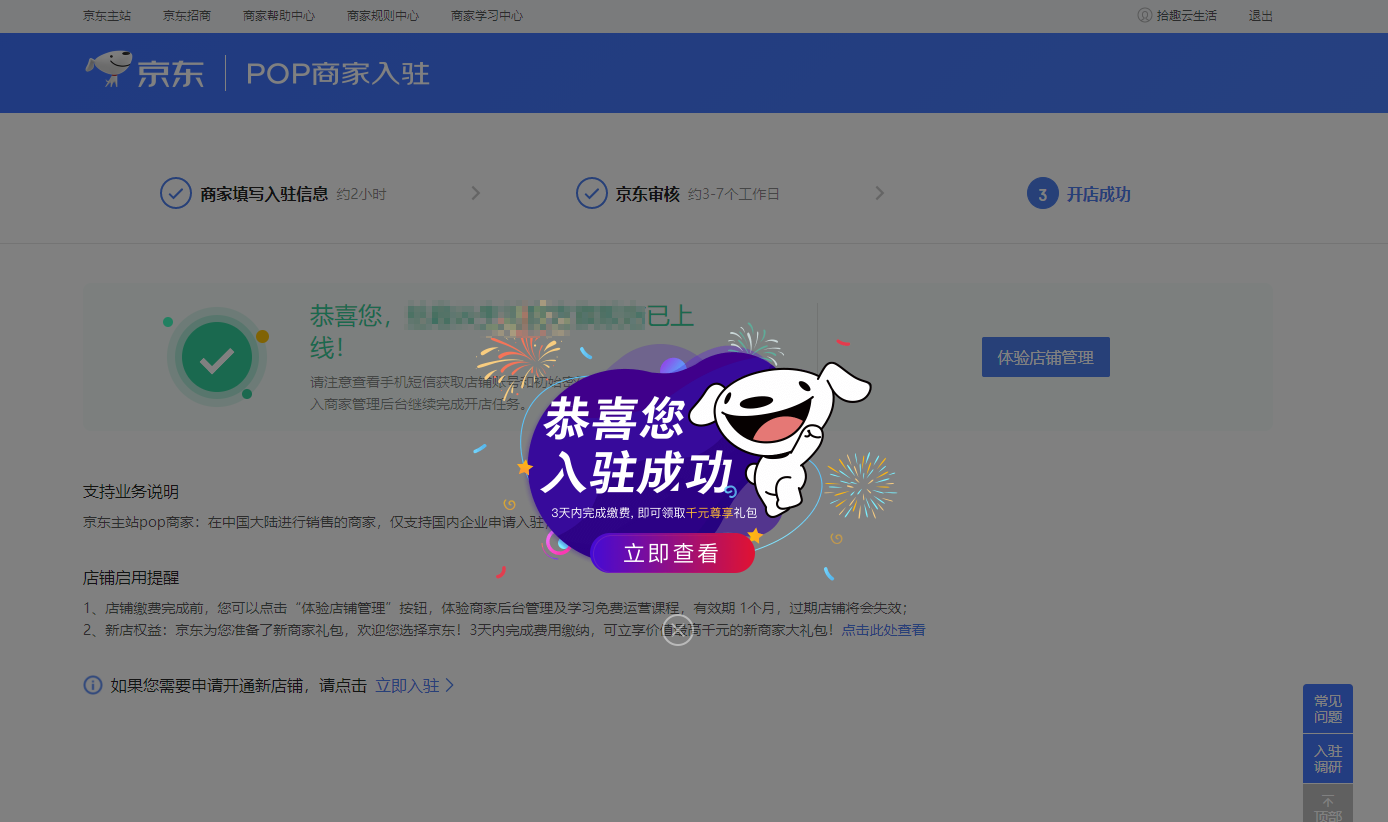Click checkmark icon of 京东审核 step
Image resolution: width=1388 pixels, height=822 pixels.
[x=592, y=193]
